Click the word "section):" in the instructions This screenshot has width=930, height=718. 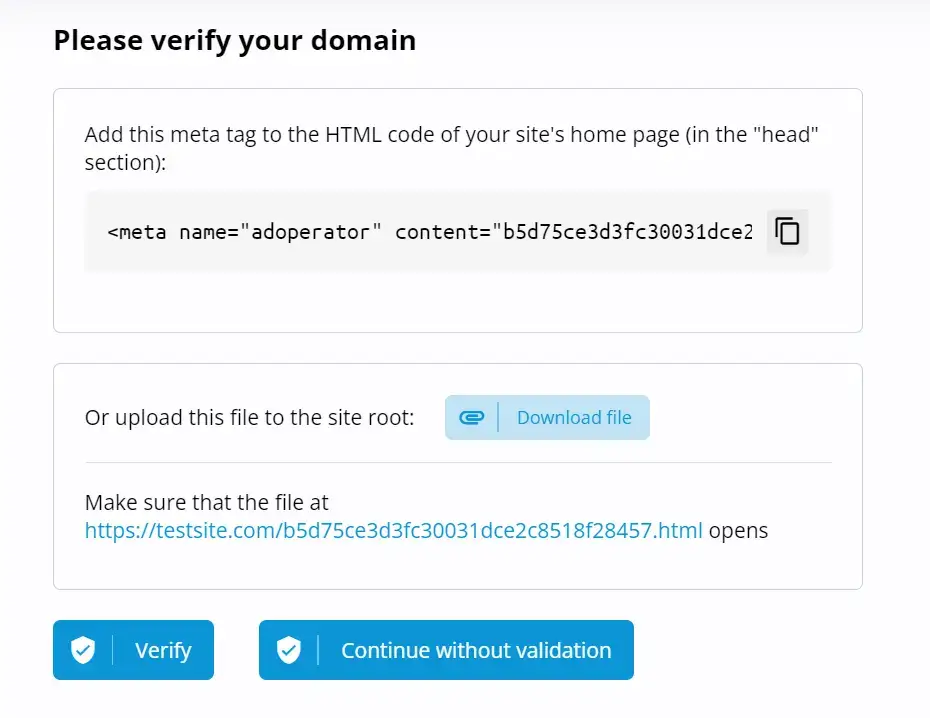(x=125, y=162)
